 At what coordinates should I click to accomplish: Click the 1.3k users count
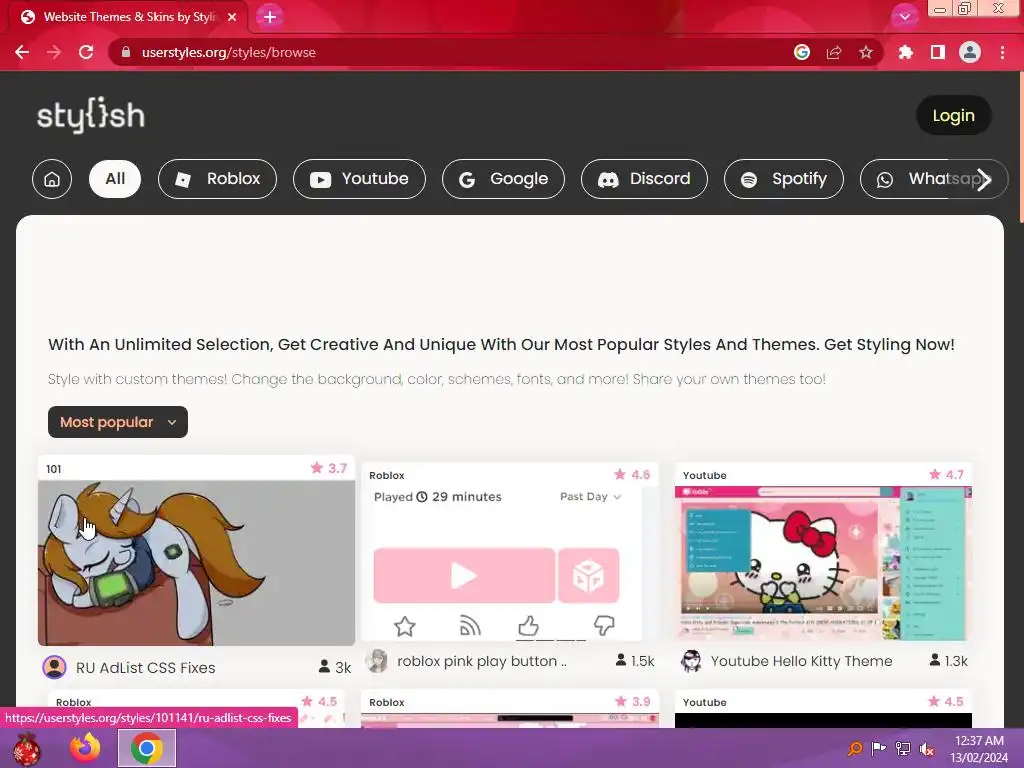click(x=949, y=661)
